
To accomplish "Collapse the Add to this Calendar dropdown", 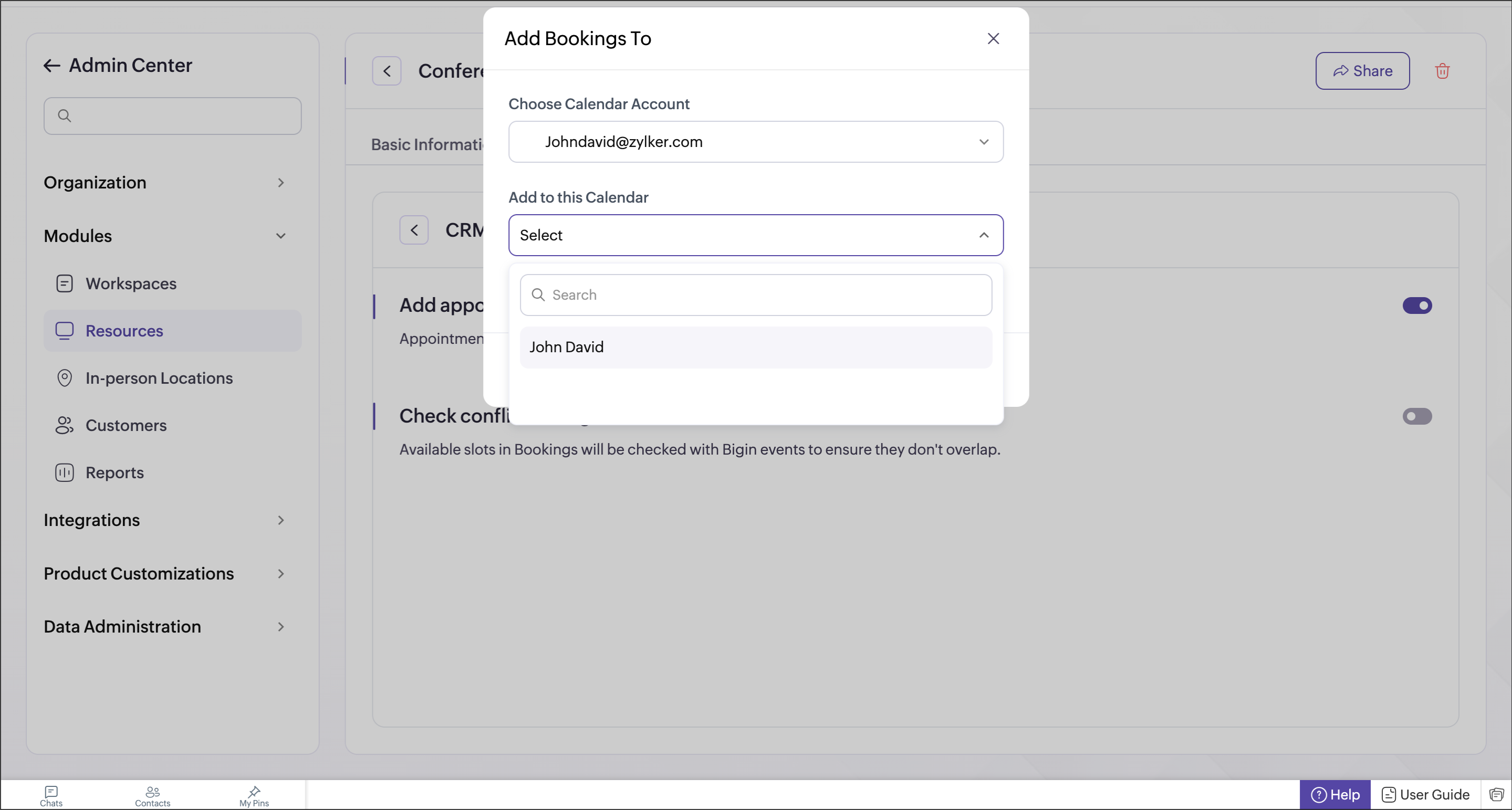I will 983,235.
